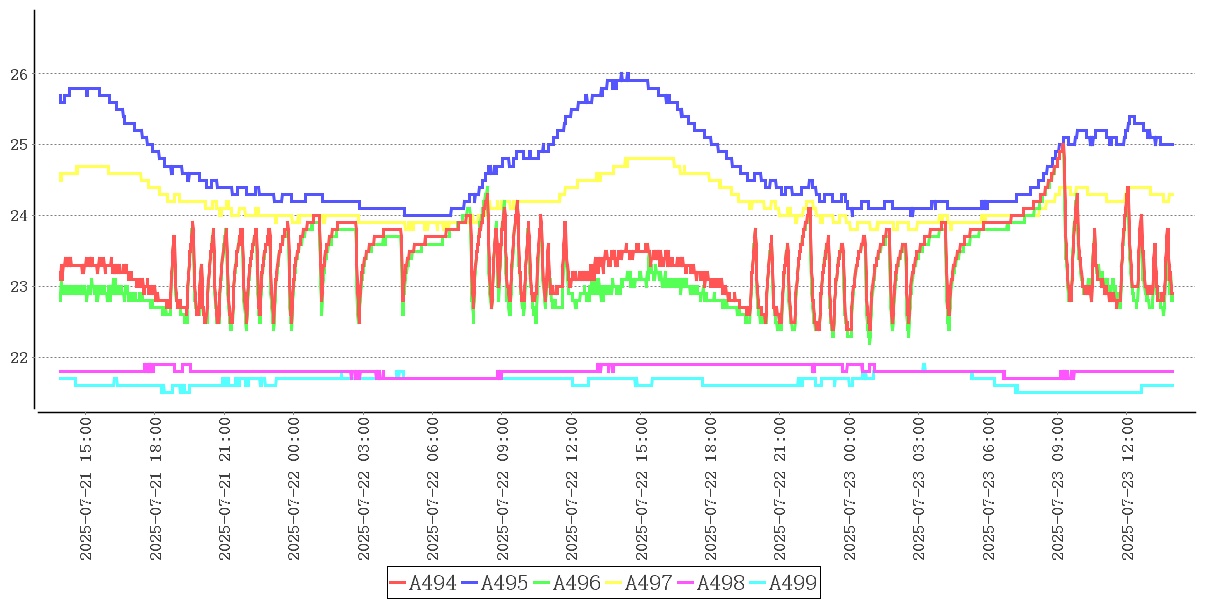
Task: Click the 2025-07-21 15:00 x-axis label
Action: [86, 490]
